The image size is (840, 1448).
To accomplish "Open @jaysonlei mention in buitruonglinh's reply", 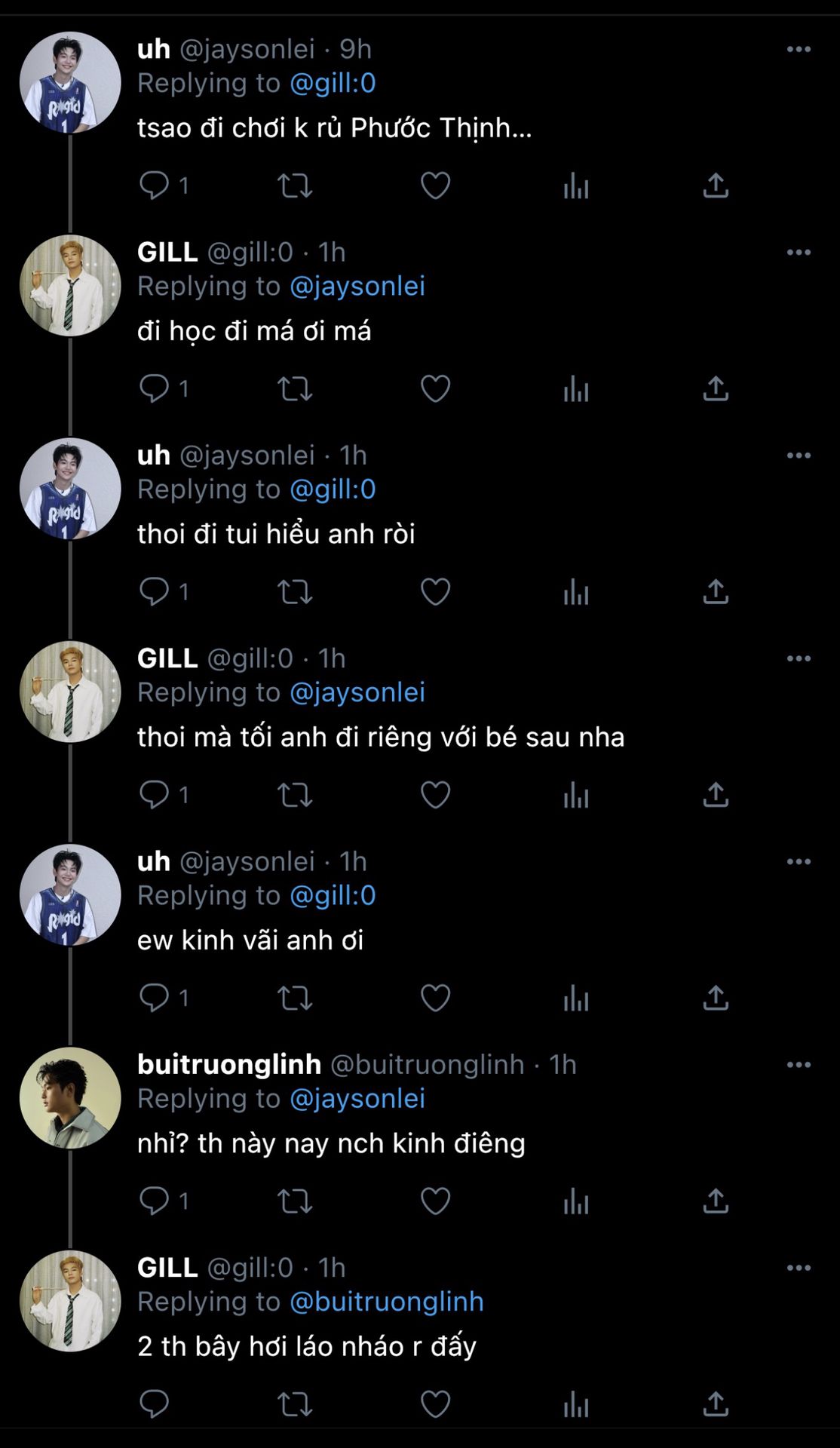I will [357, 1099].
